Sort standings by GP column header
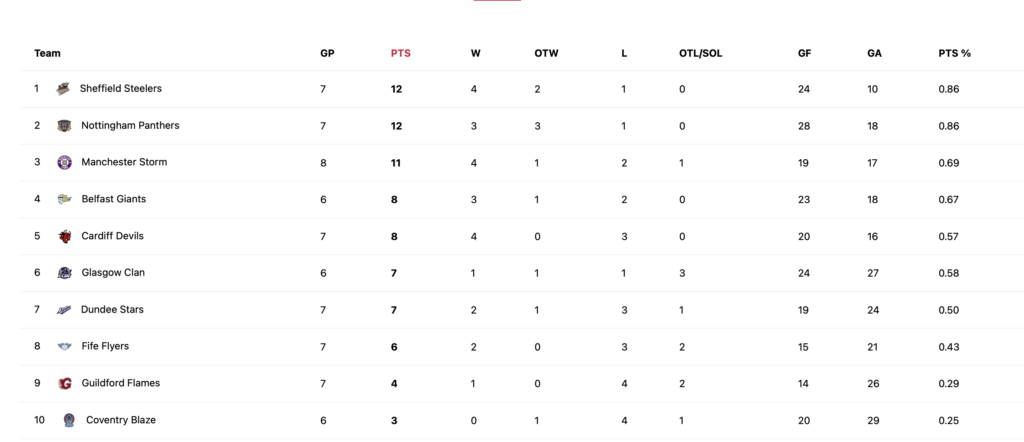Screen dimensions: 1024x442 [327, 54]
